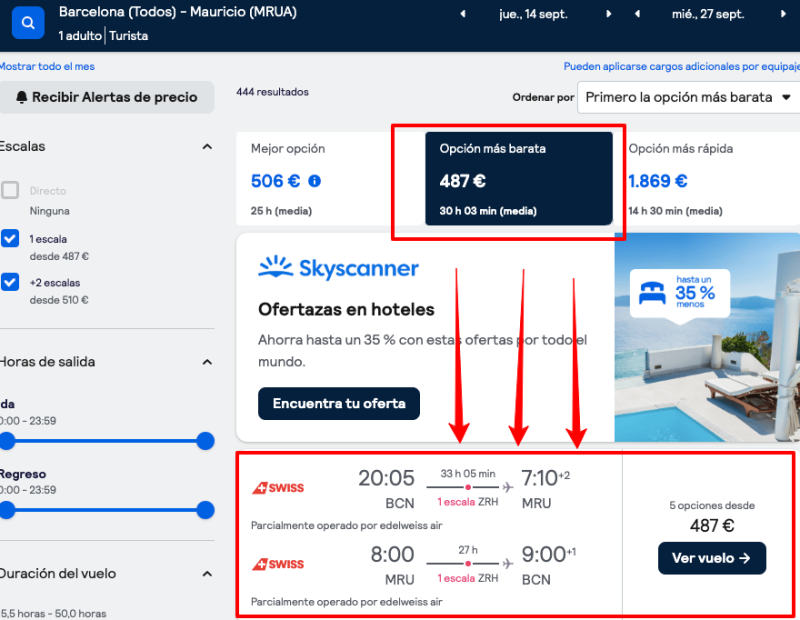Open the Ordenar por dropdown

[688, 97]
